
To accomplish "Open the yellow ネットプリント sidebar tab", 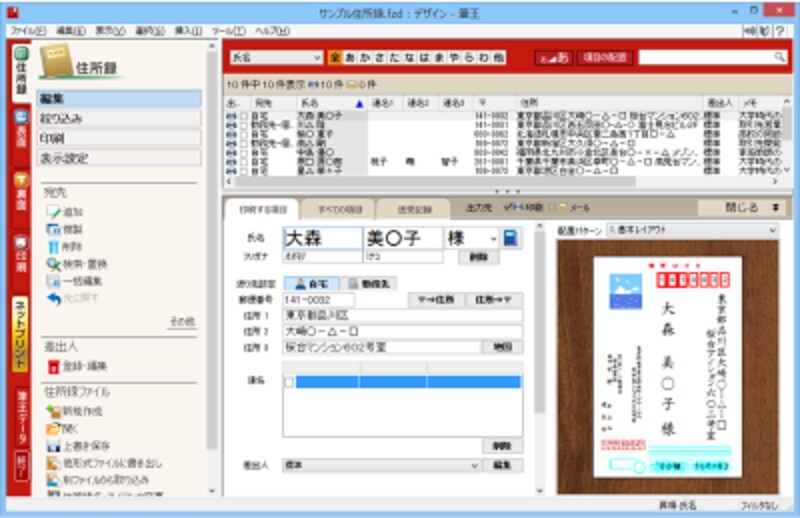I will 20,335.
